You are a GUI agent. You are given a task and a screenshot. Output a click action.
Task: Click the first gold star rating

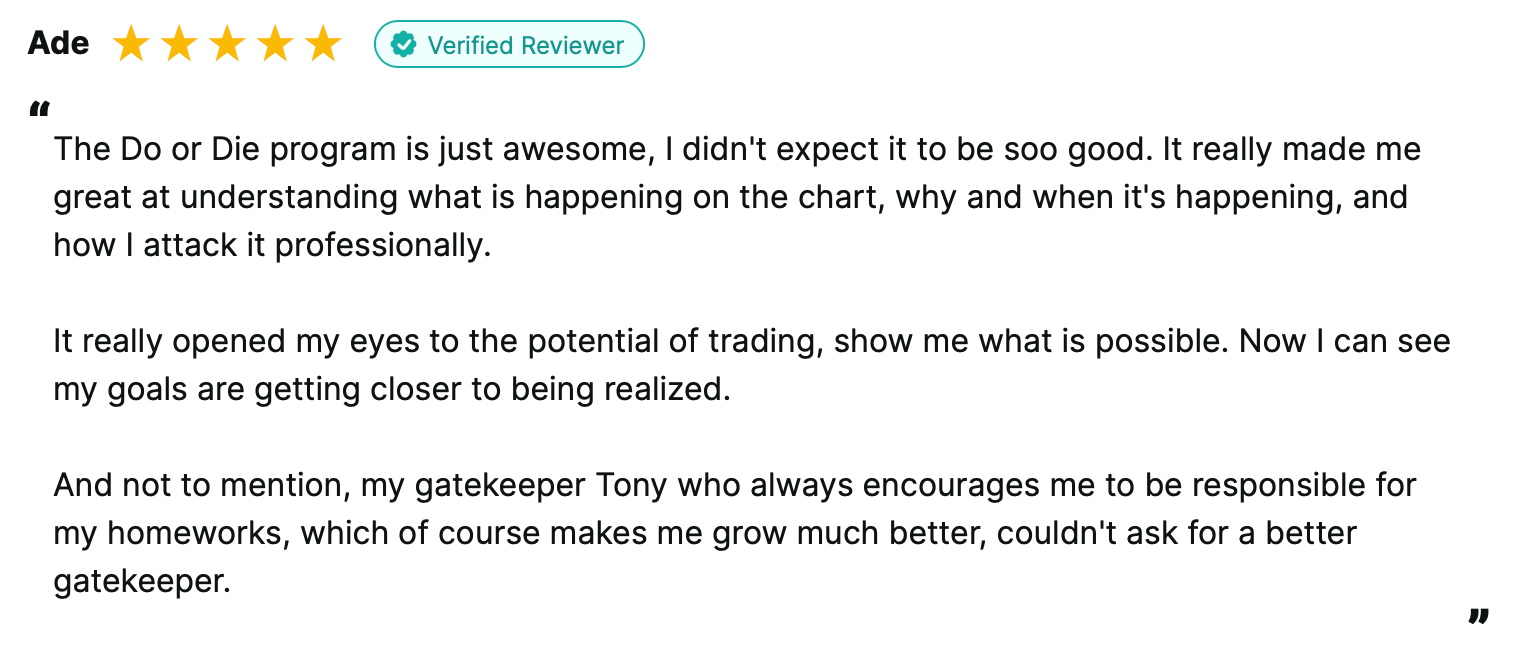pos(130,45)
